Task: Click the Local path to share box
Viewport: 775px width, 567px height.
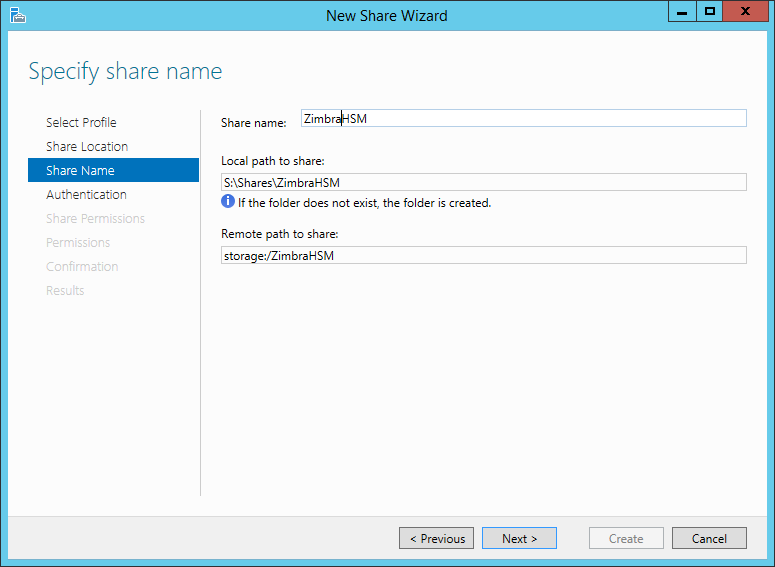Action: click(484, 182)
